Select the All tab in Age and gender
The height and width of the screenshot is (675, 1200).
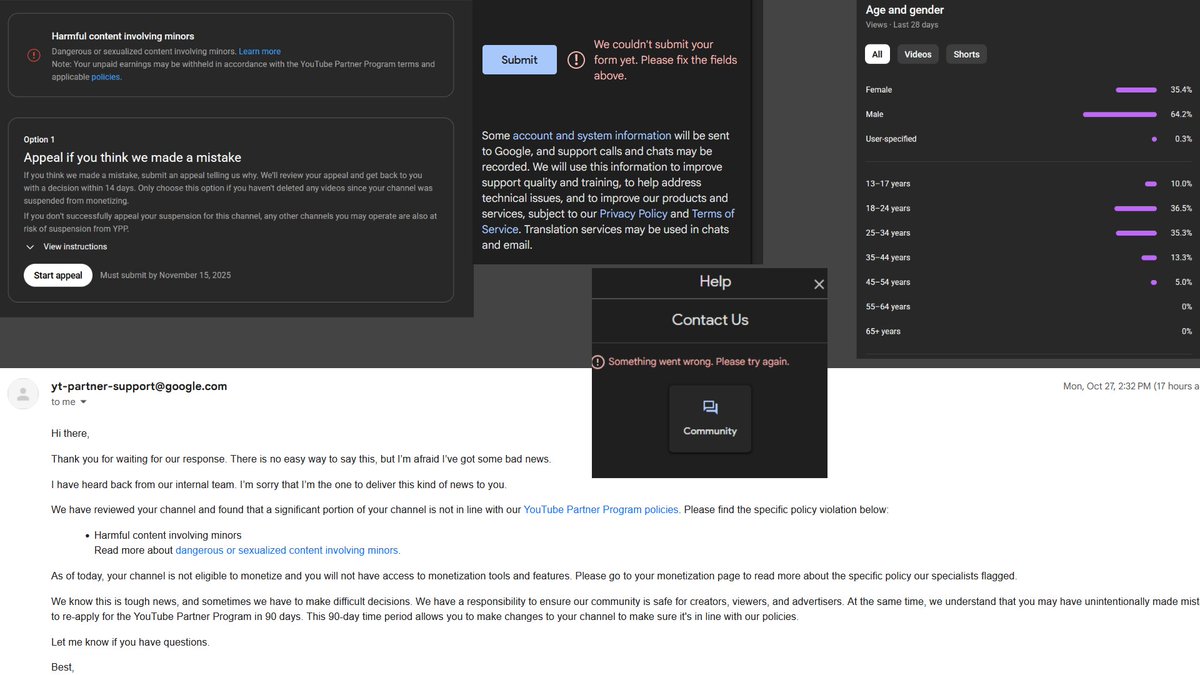click(x=877, y=54)
